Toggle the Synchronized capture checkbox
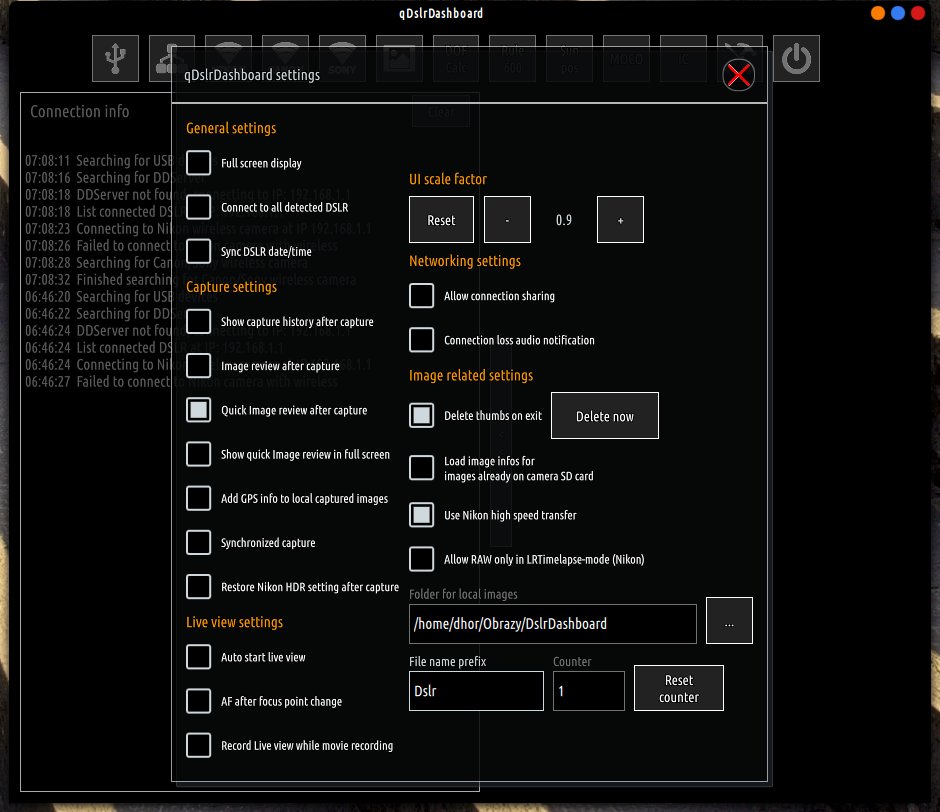The width and height of the screenshot is (940, 812). click(198, 543)
